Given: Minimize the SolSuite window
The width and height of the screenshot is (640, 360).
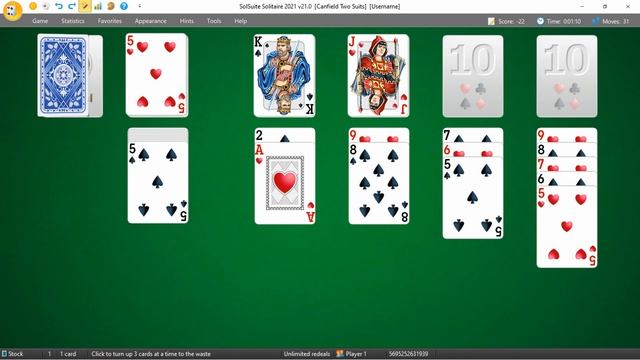Looking at the screenshot, I should tap(582, 6).
